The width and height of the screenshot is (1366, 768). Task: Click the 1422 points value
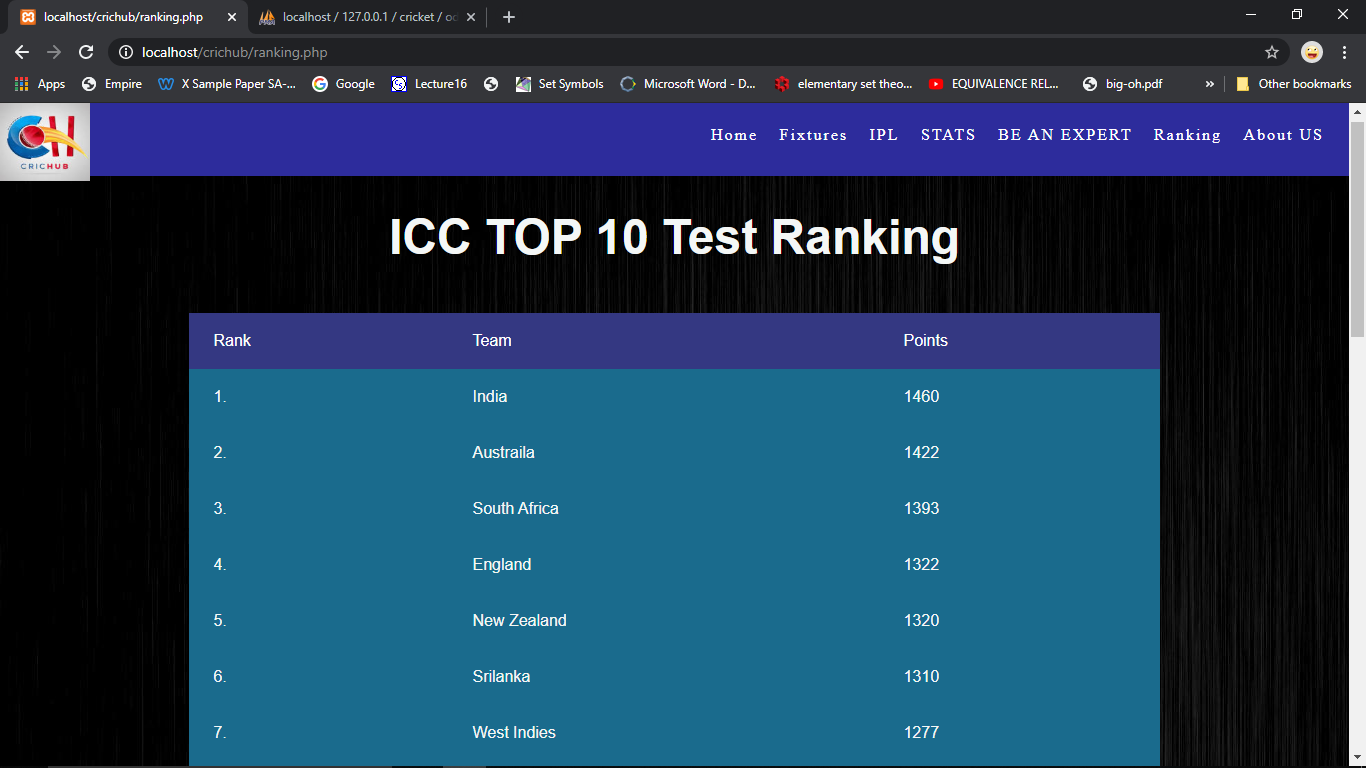tap(922, 453)
